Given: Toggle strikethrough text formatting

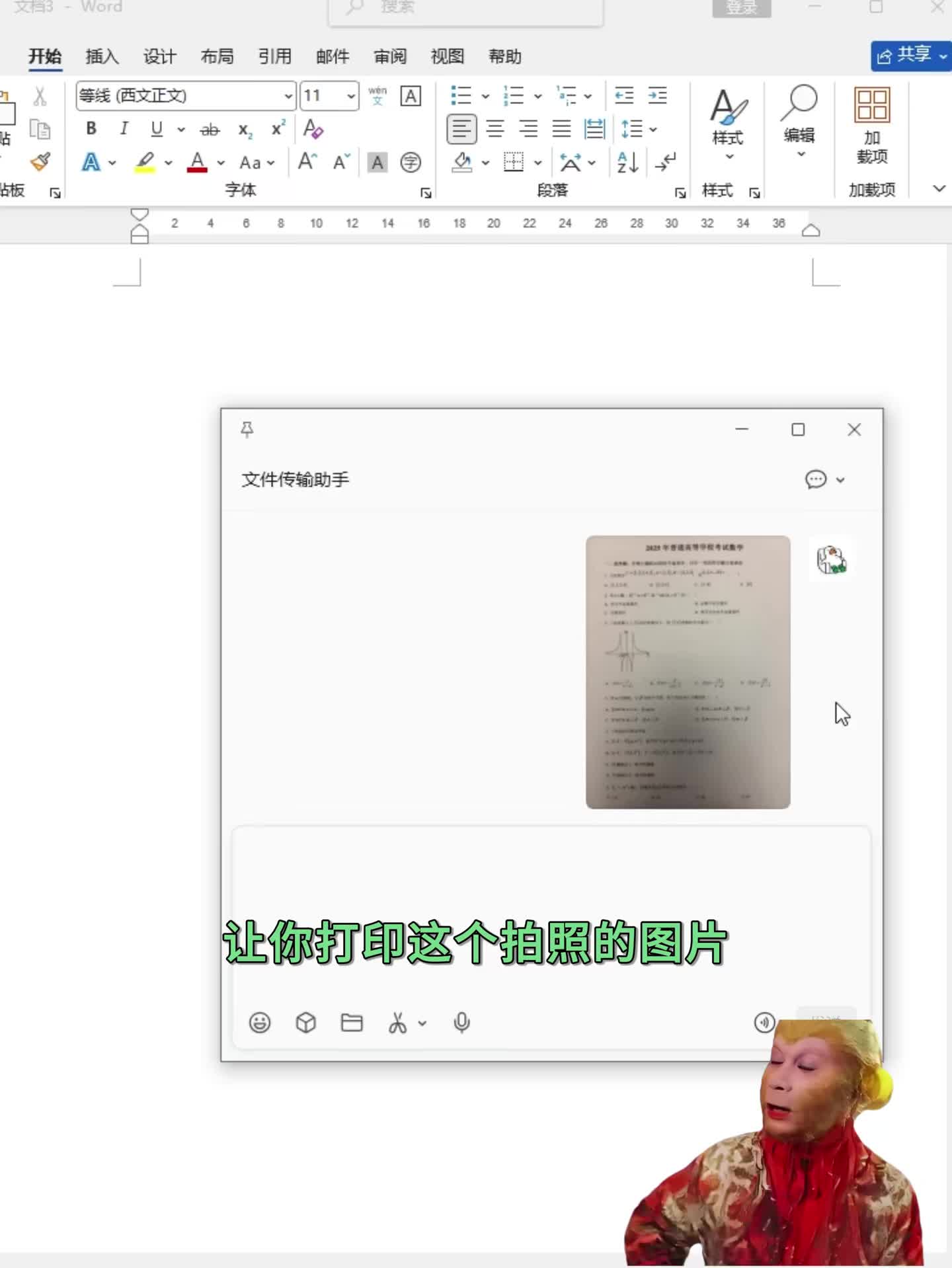Looking at the screenshot, I should [210, 130].
